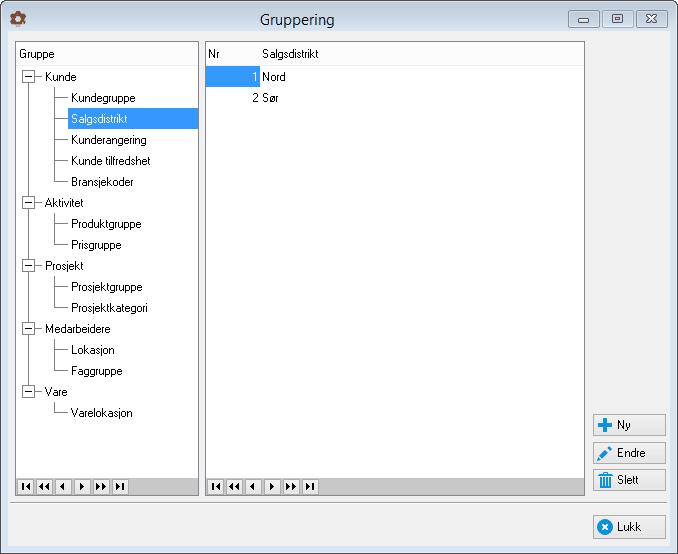678x554 pixels.
Task: Click the Nr column header
Action: pos(233,54)
